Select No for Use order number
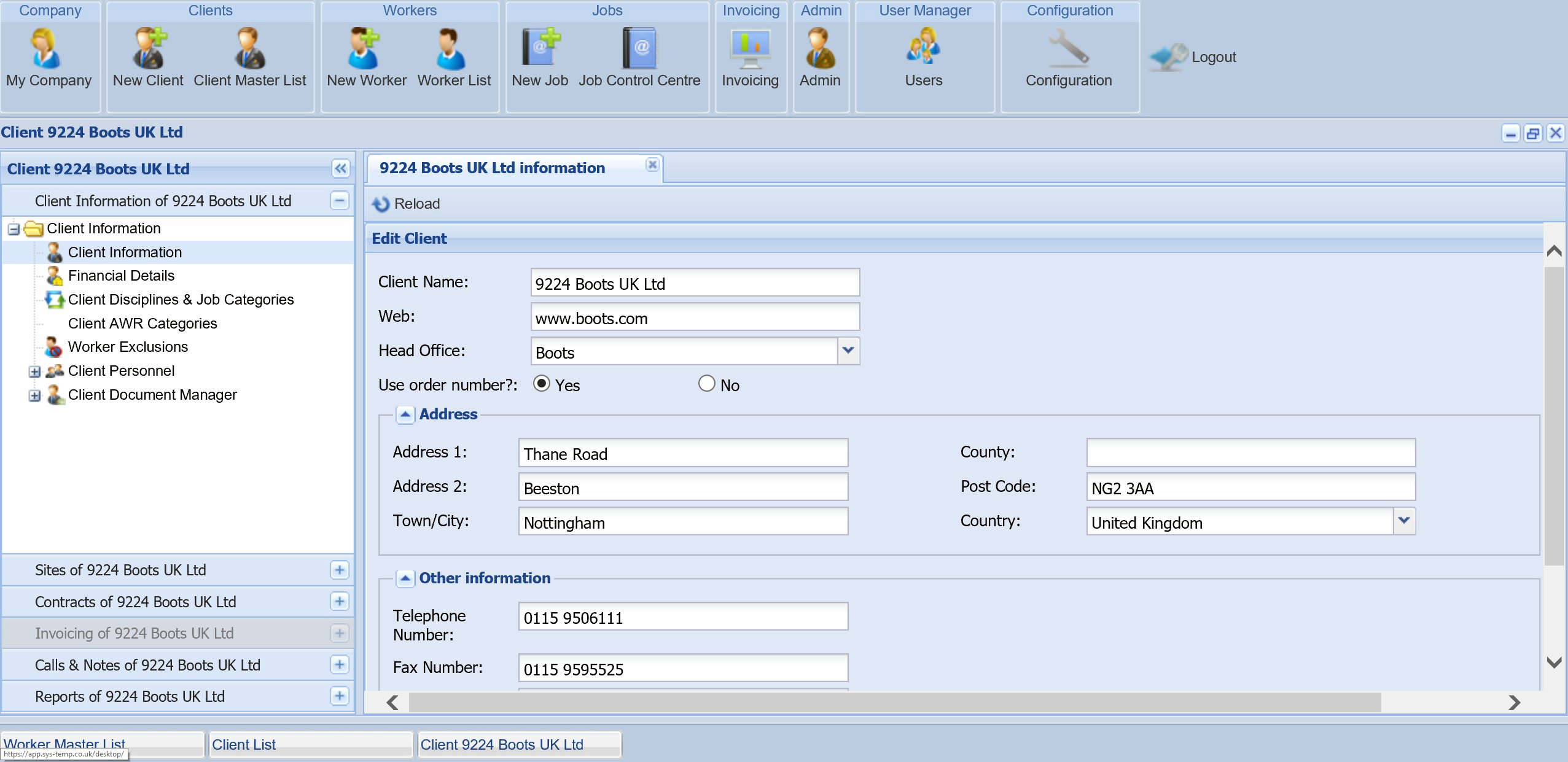Screen dimensions: 1568x762 pos(707,384)
